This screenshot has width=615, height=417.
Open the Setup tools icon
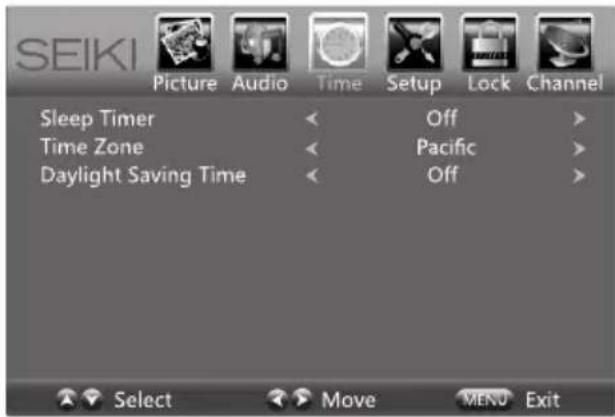pyautogui.click(x=414, y=44)
